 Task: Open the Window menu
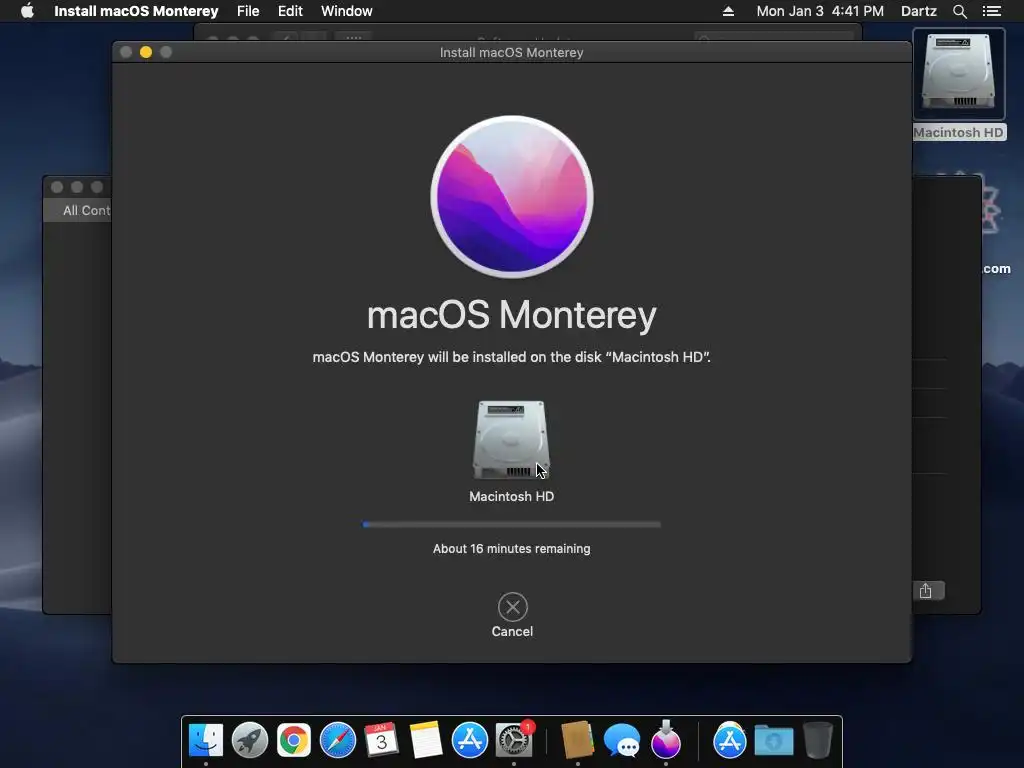pyautogui.click(x=347, y=11)
